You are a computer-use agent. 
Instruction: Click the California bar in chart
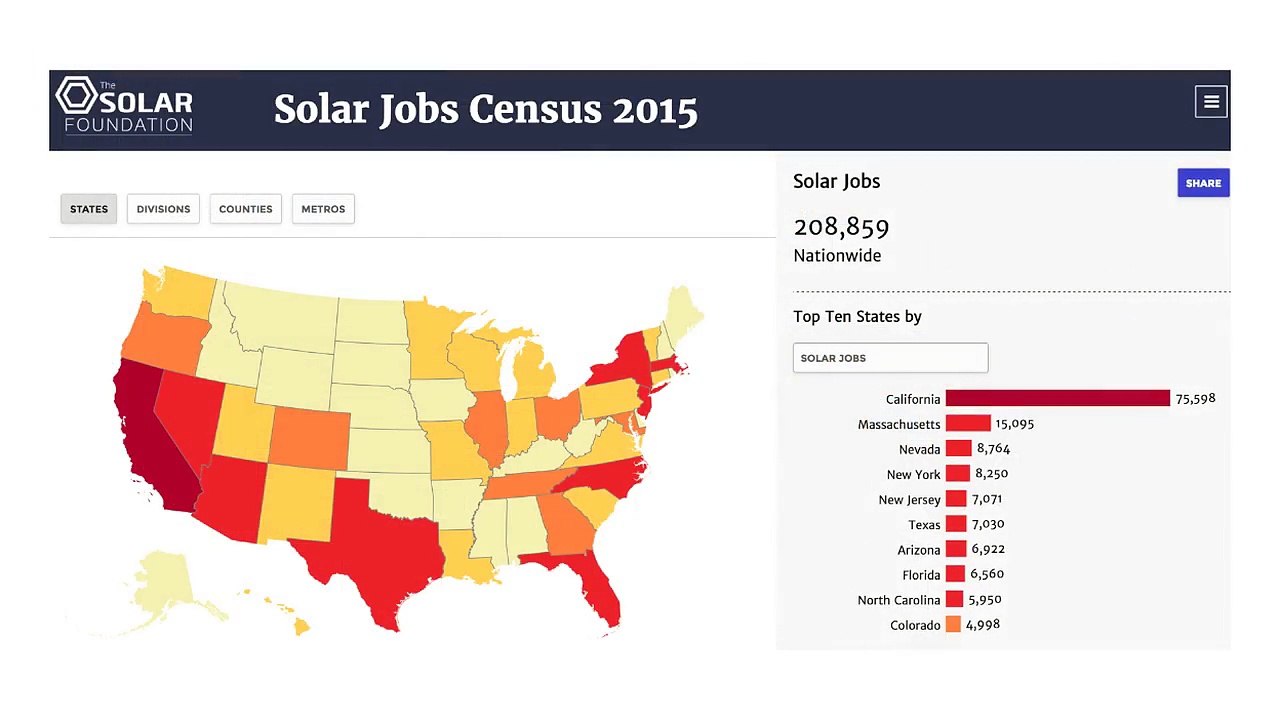[x=1057, y=399]
